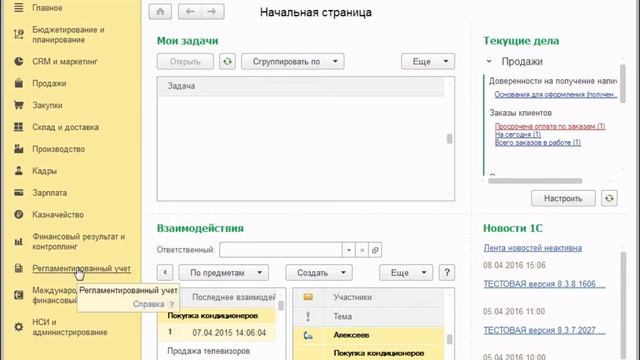
Task: Click the НСИ и администрирование gear icon
Action: coord(19,327)
